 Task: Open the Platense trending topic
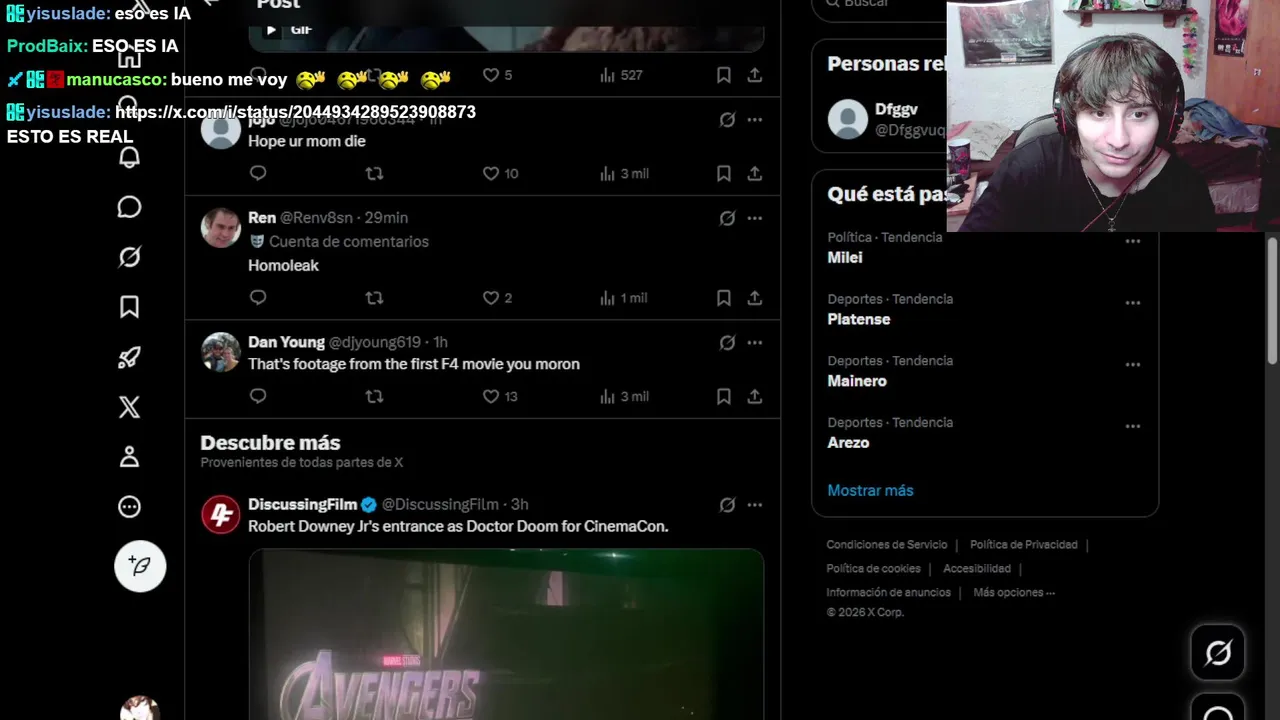point(859,320)
